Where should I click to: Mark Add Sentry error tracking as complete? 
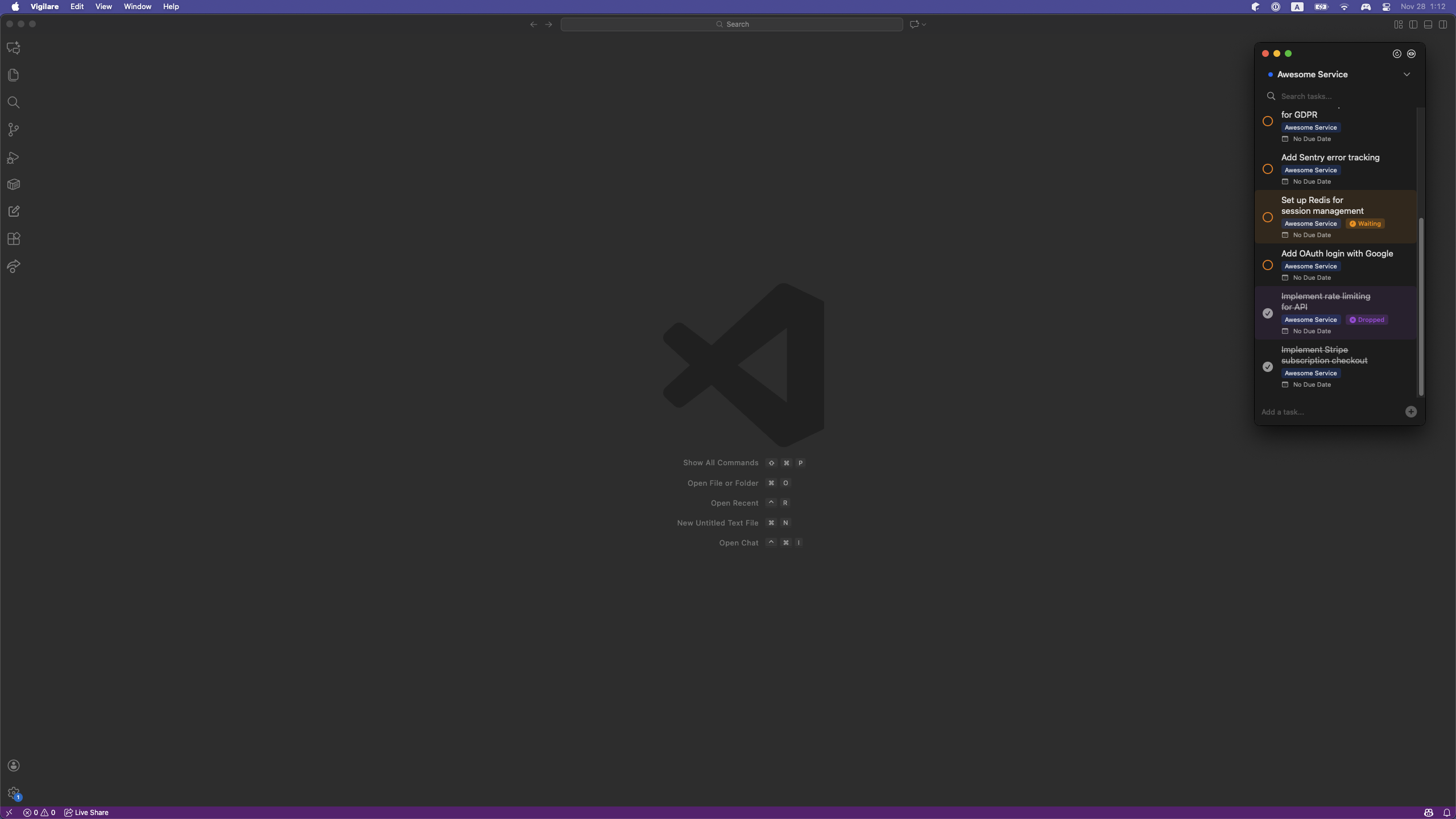tap(1268, 169)
